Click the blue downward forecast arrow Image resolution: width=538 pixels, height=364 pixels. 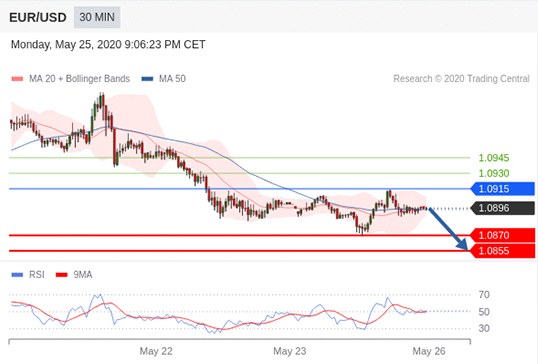tap(448, 228)
